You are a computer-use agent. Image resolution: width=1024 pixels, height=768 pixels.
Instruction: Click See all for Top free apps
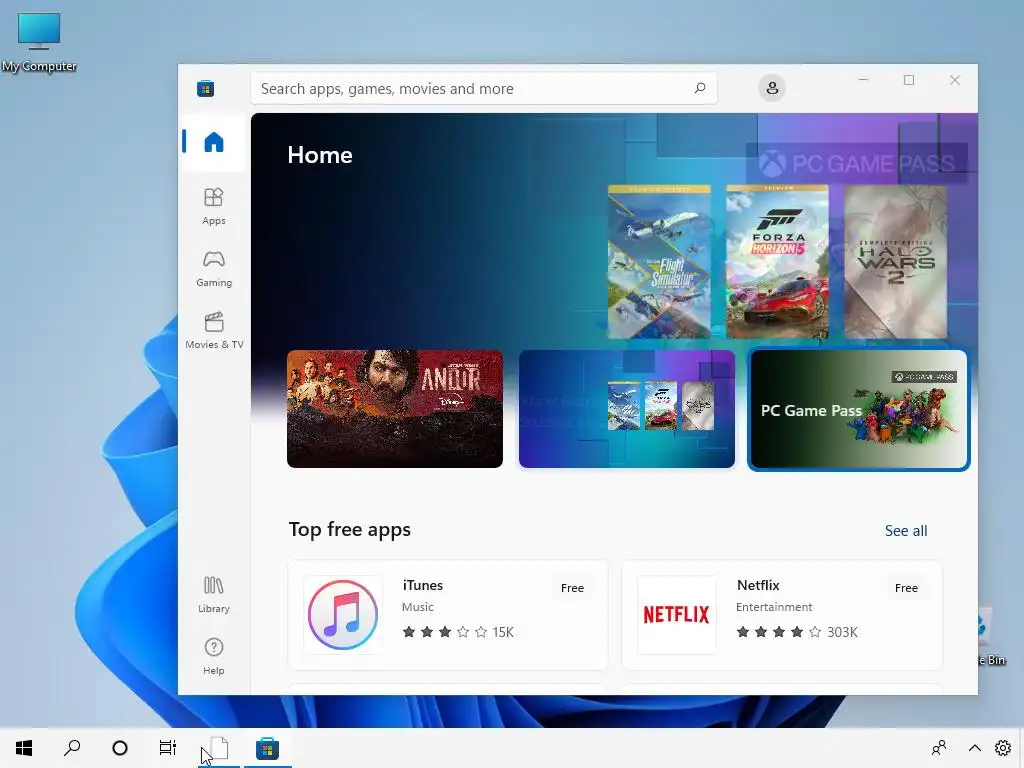pos(906,531)
